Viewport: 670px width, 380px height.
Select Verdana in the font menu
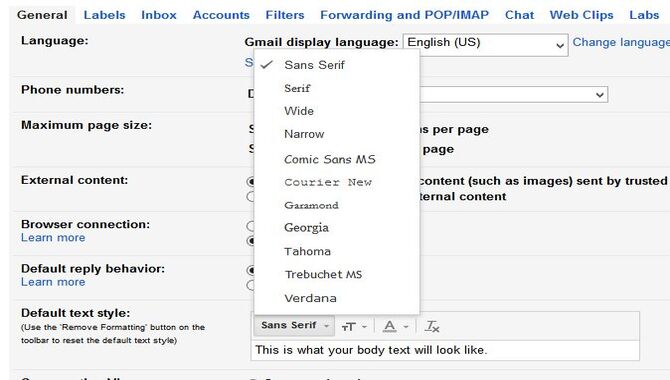coord(310,298)
